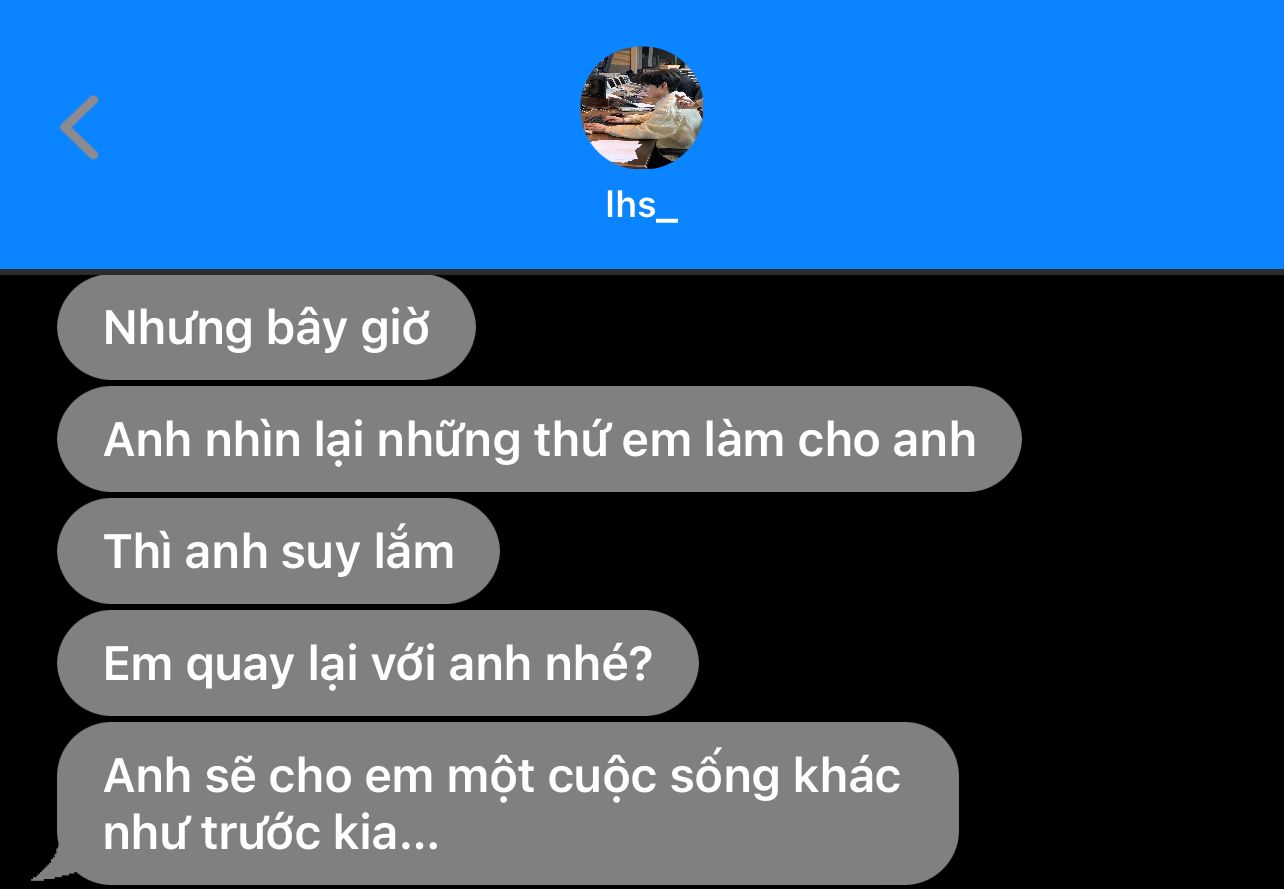Click the words 'như trước kia...' in the last bubble
Image resolution: width=1284 pixels, height=889 pixels.
click(x=271, y=832)
